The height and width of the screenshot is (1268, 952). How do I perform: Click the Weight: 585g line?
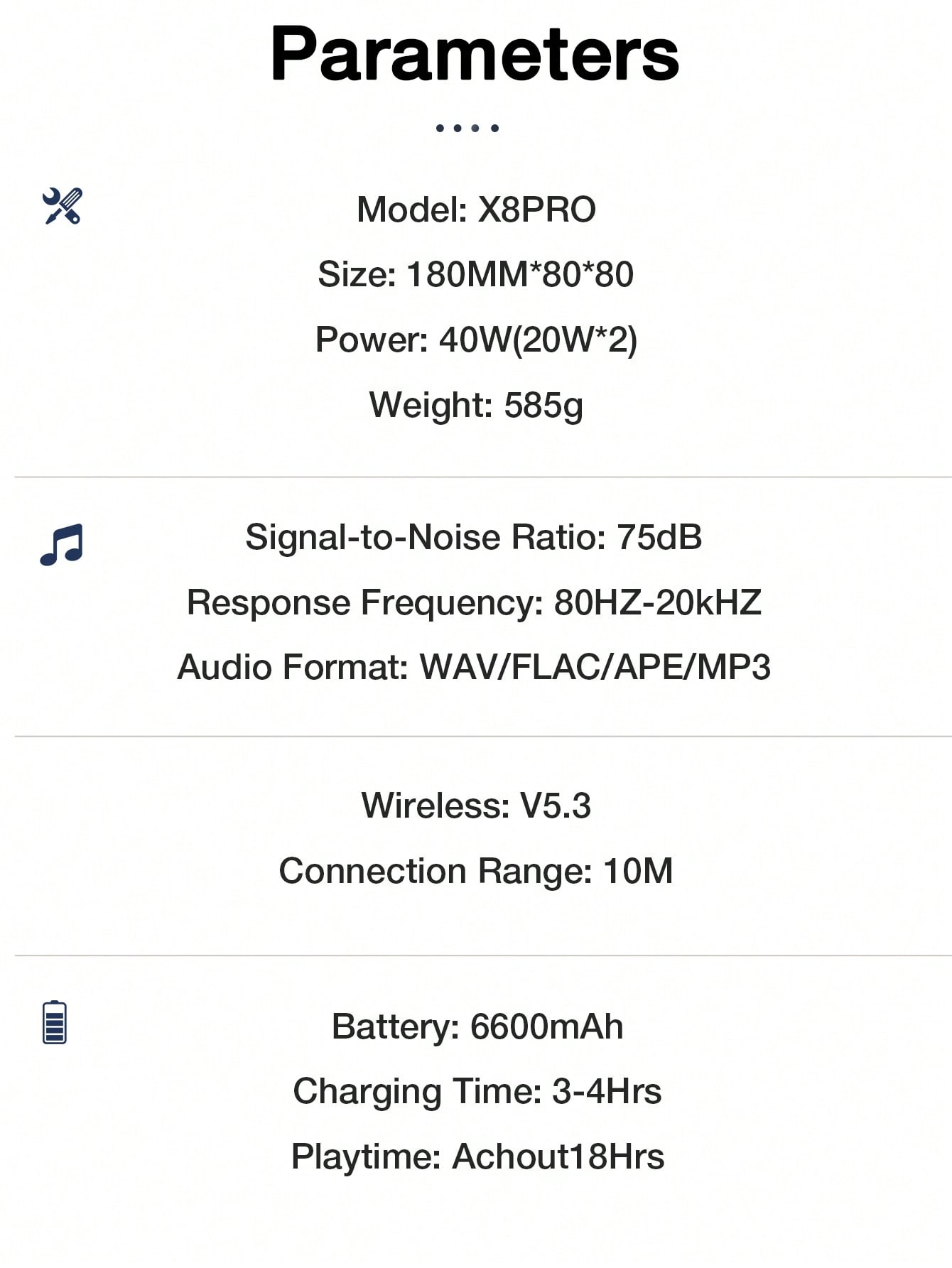(x=476, y=406)
